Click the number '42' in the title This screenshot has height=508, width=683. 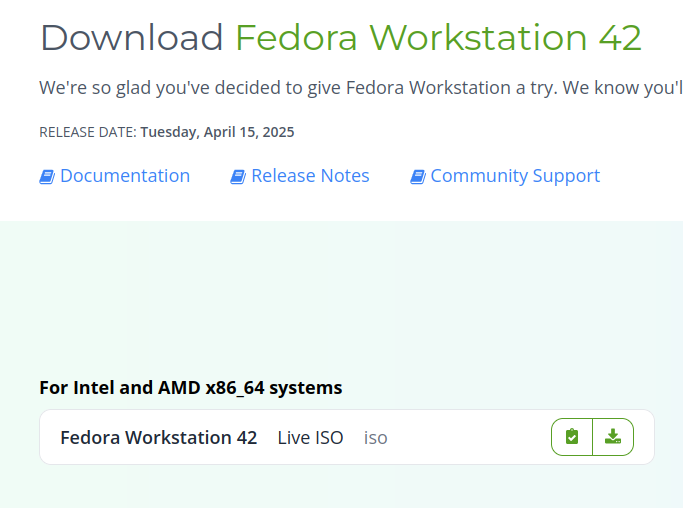pyautogui.click(x=620, y=38)
